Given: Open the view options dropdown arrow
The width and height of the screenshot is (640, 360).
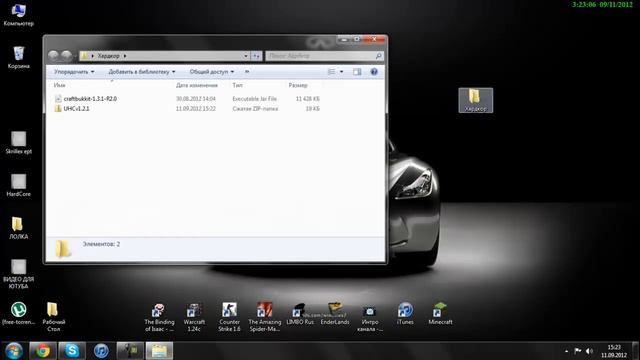Looking at the screenshot, I should (342, 72).
